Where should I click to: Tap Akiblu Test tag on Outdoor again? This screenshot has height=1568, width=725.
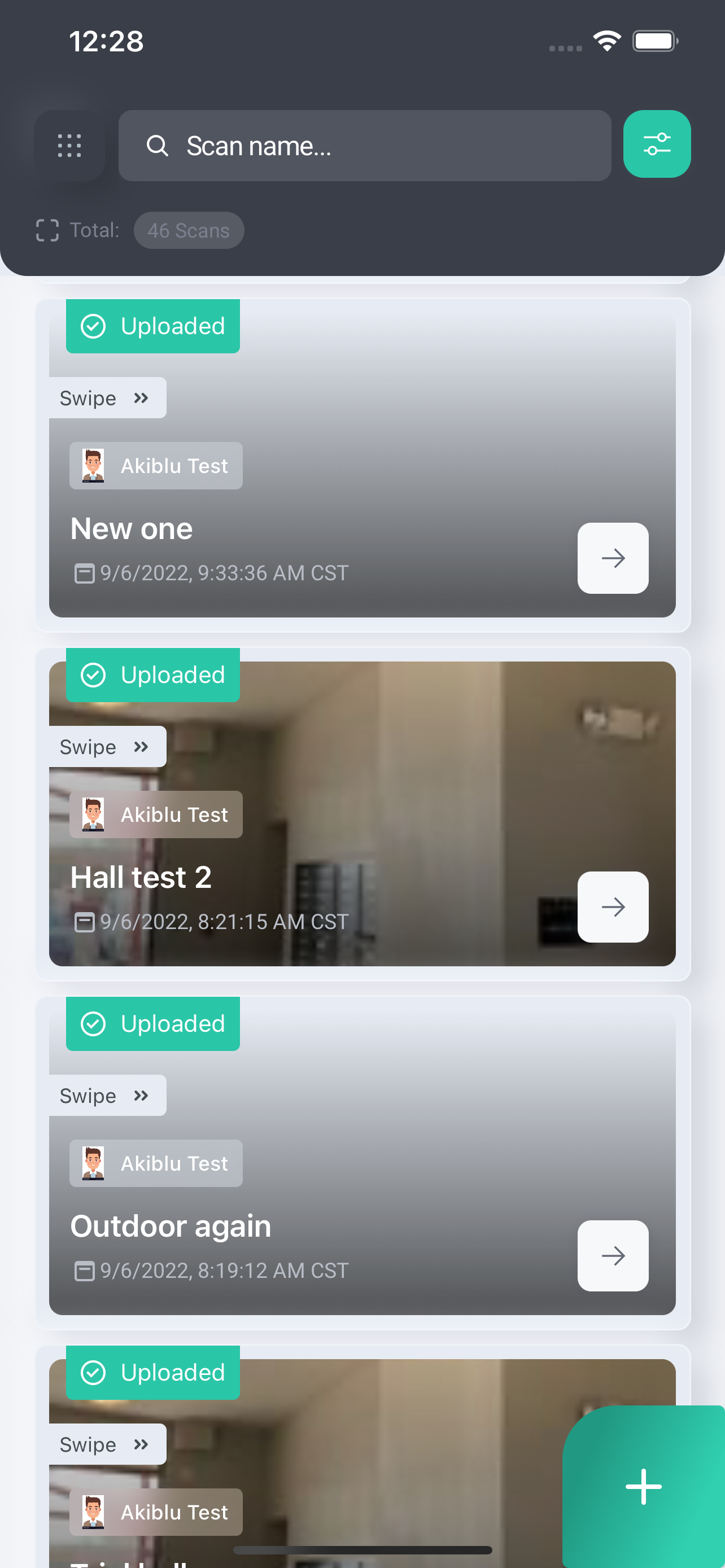[156, 1163]
